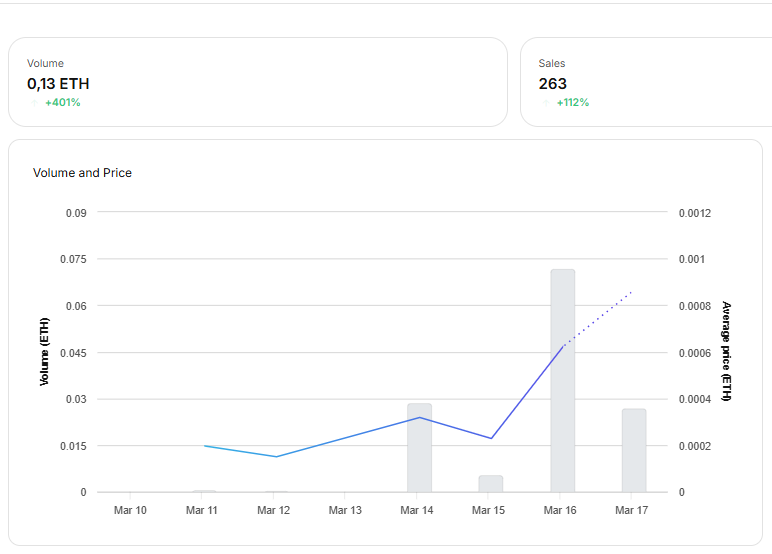Image resolution: width=772 pixels, height=554 pixels.
Task: Click the green arrow beside +401%
Action: pos(34,102)
